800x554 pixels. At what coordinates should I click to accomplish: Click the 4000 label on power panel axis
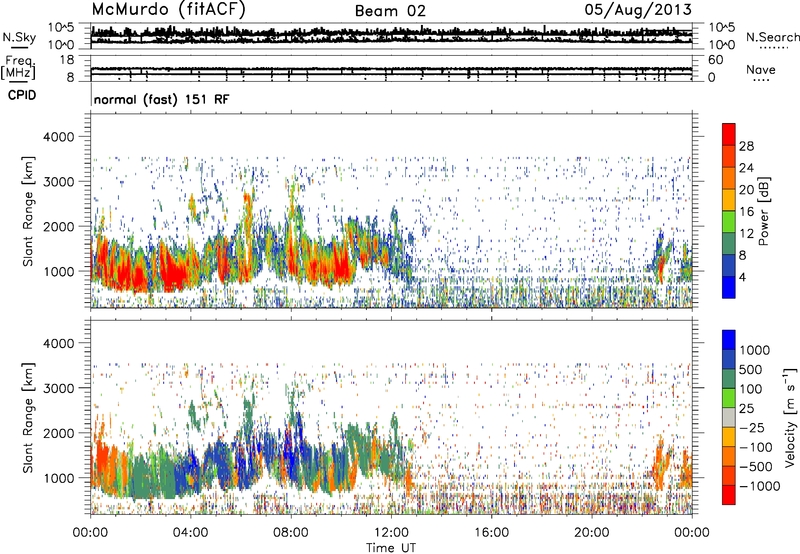click(x=58, y=137)
